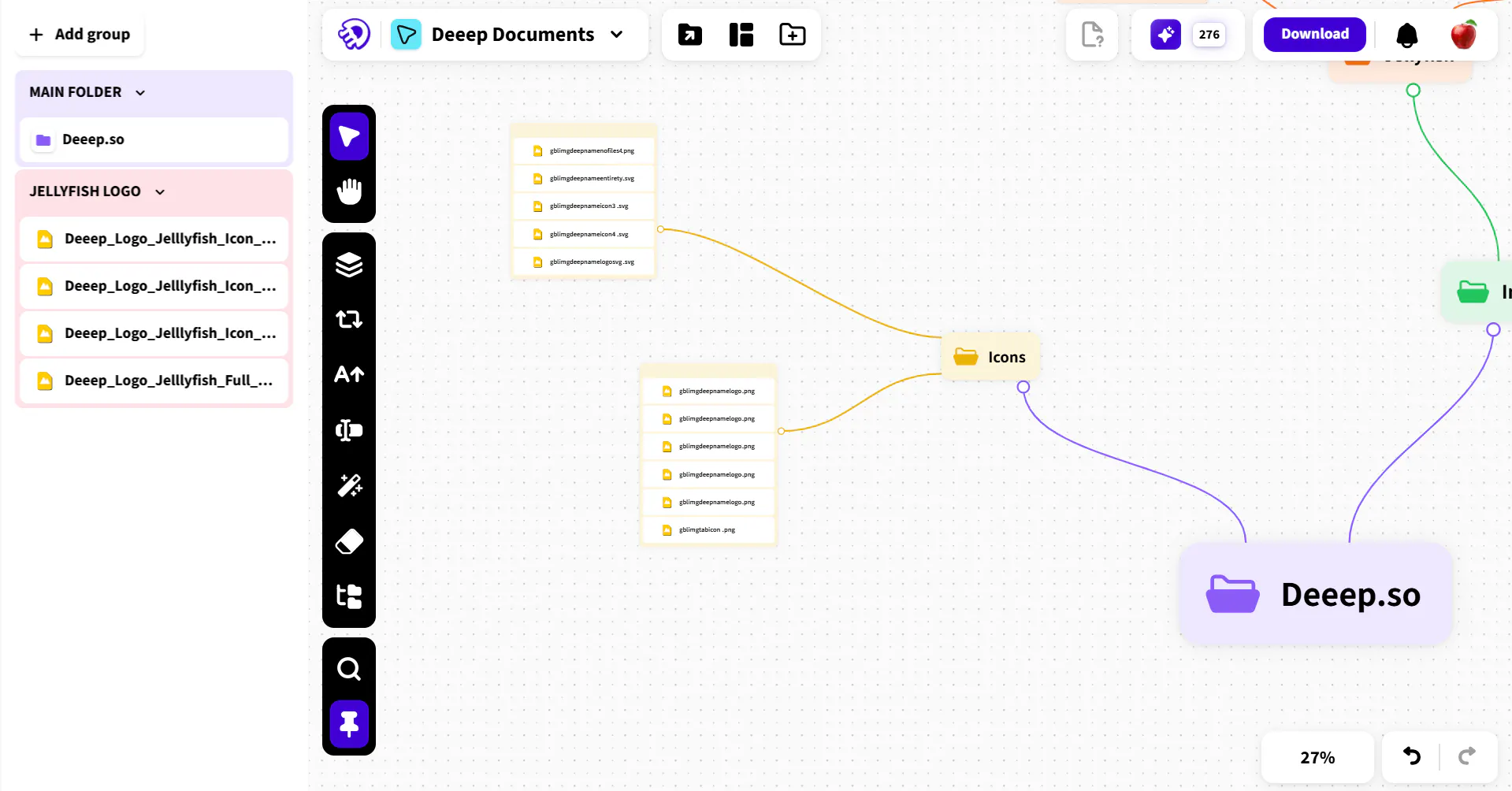Click the cursor icon beside Deeep Documents
The width and height of the screenshot is (1512, 791).
(406, 35)
